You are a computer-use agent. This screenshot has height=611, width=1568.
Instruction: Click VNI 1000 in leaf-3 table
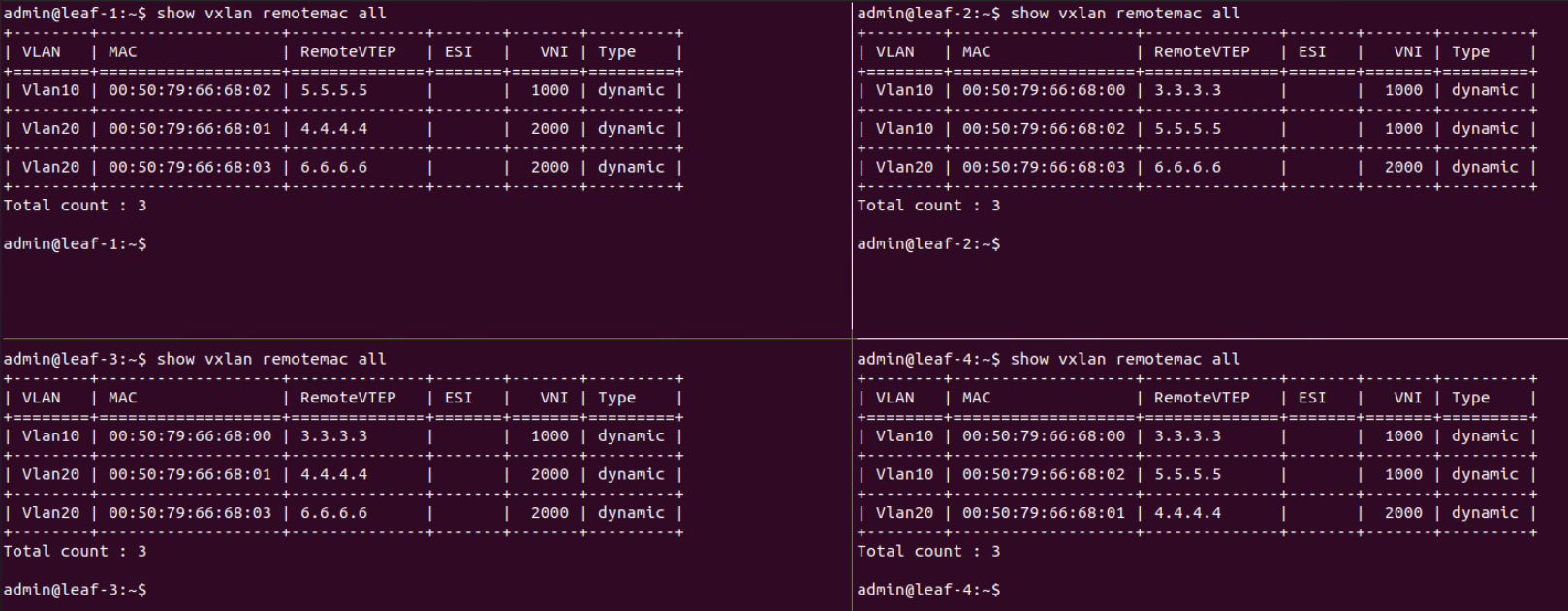pyautogui.click(x=549, y=436)
